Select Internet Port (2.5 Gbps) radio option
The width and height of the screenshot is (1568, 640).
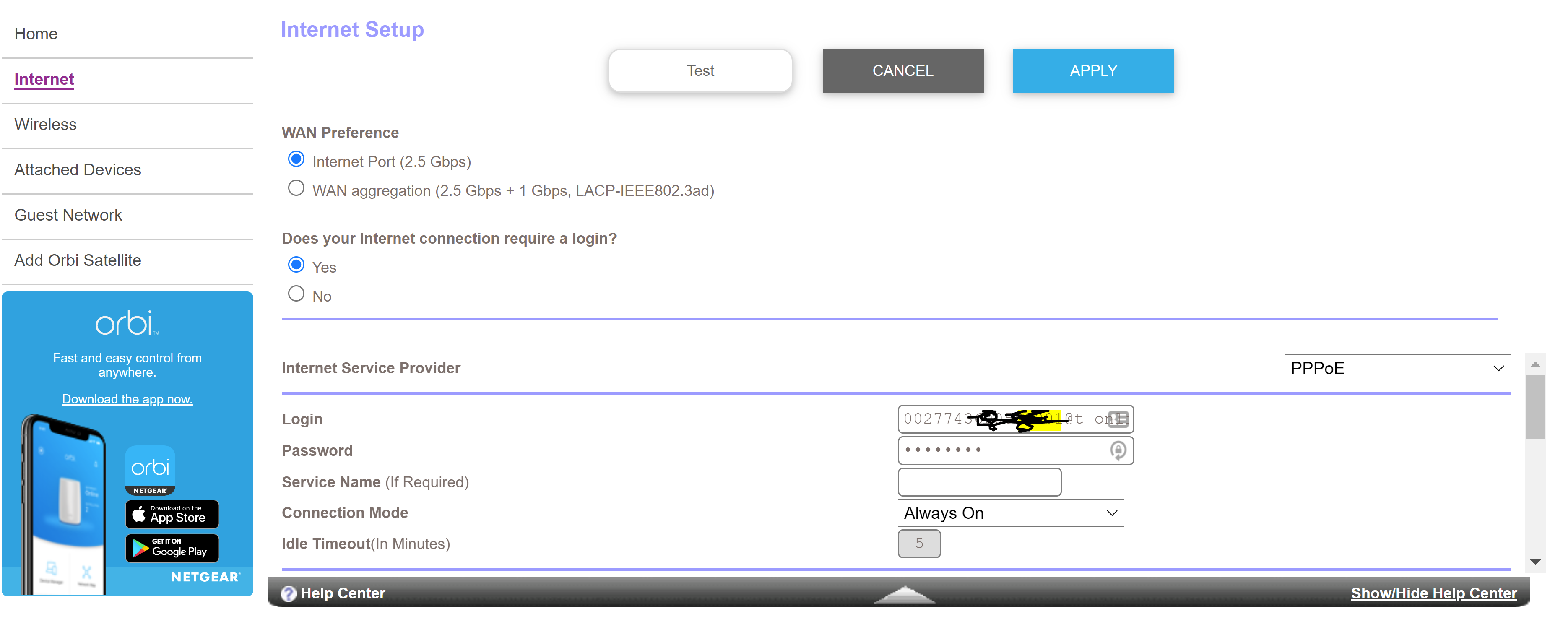click(296, 159)
